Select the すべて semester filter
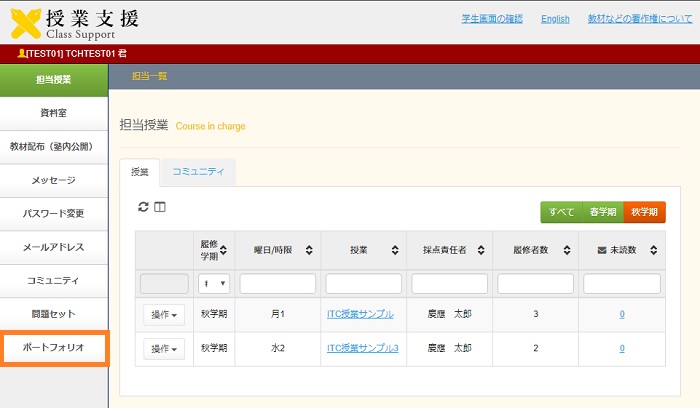Viewport: 700px width, 408px height. pos(561,212)
